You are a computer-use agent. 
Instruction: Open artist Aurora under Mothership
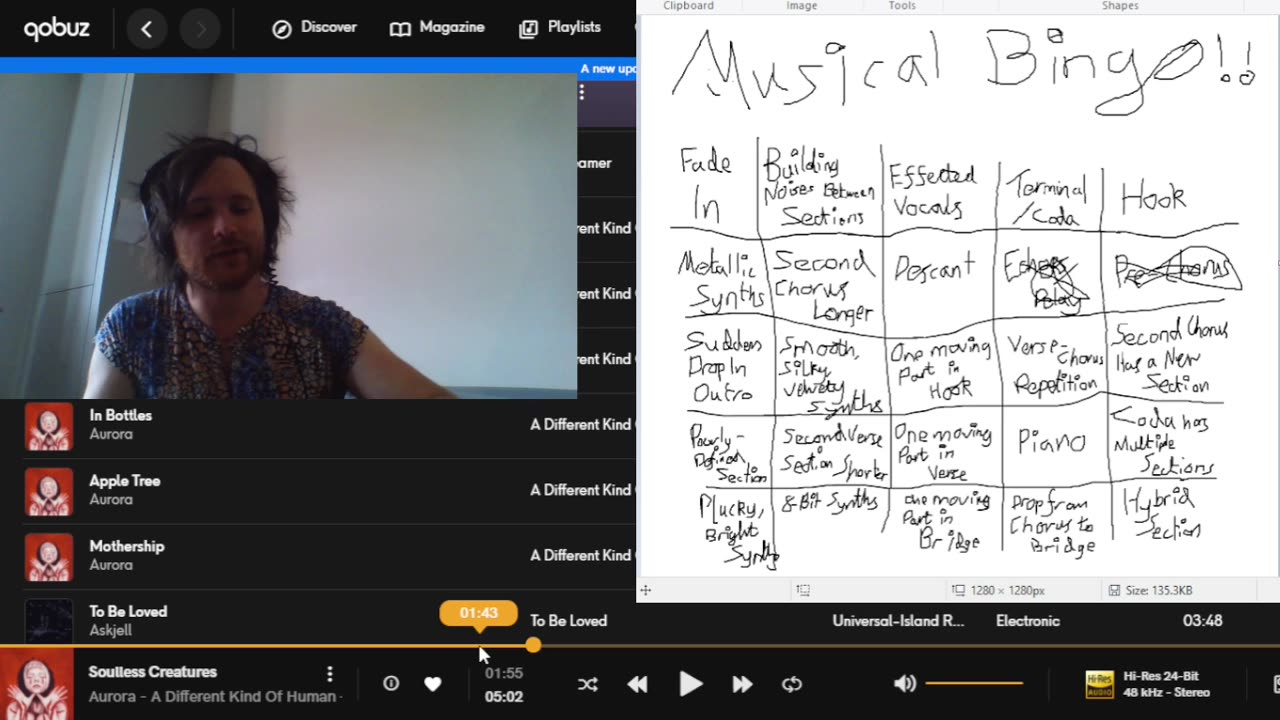point(111,565)
